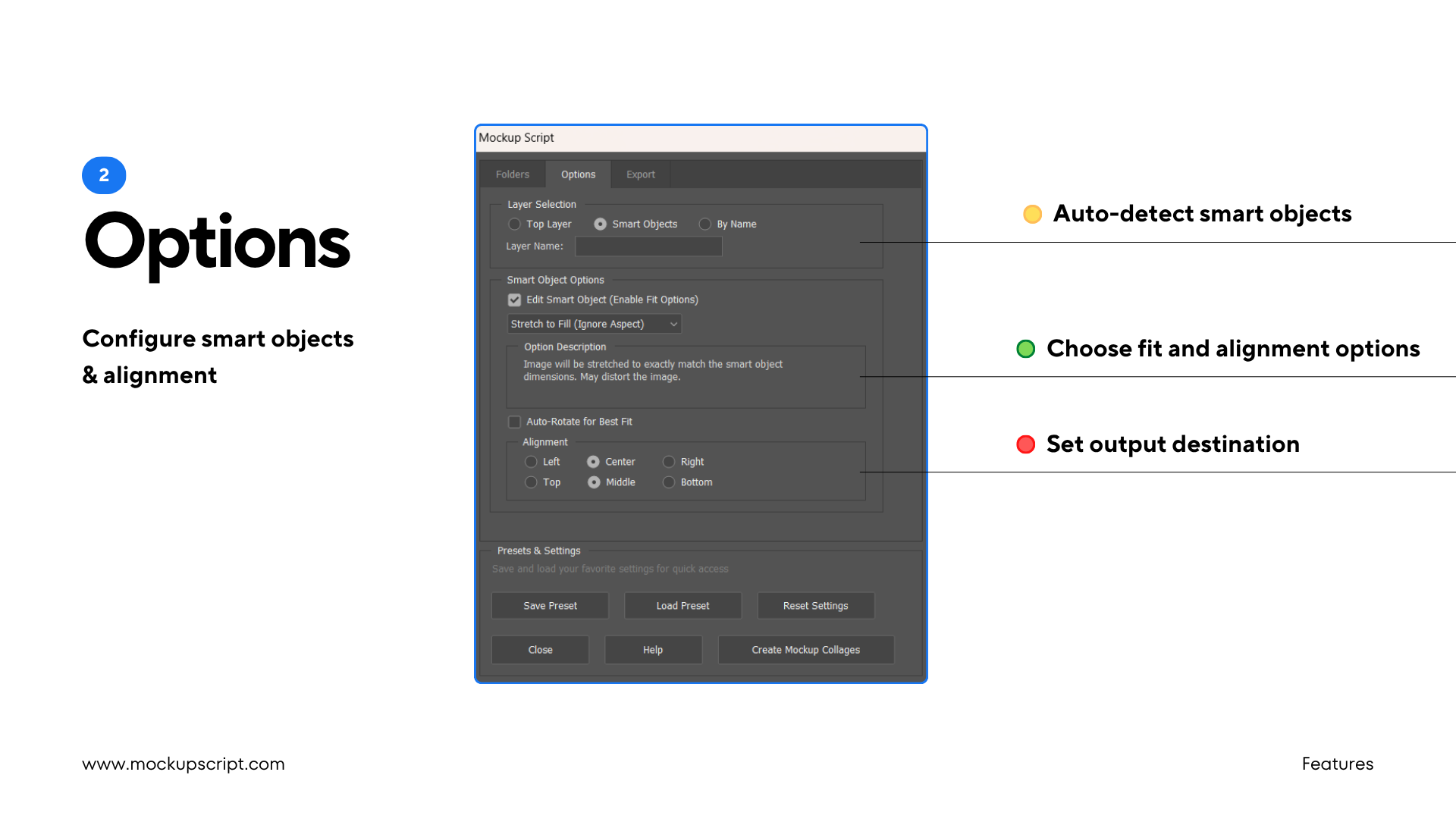Click inside the Layer Name field
The height and width of the screenshot is (819, 1456).
coord(648,246)
